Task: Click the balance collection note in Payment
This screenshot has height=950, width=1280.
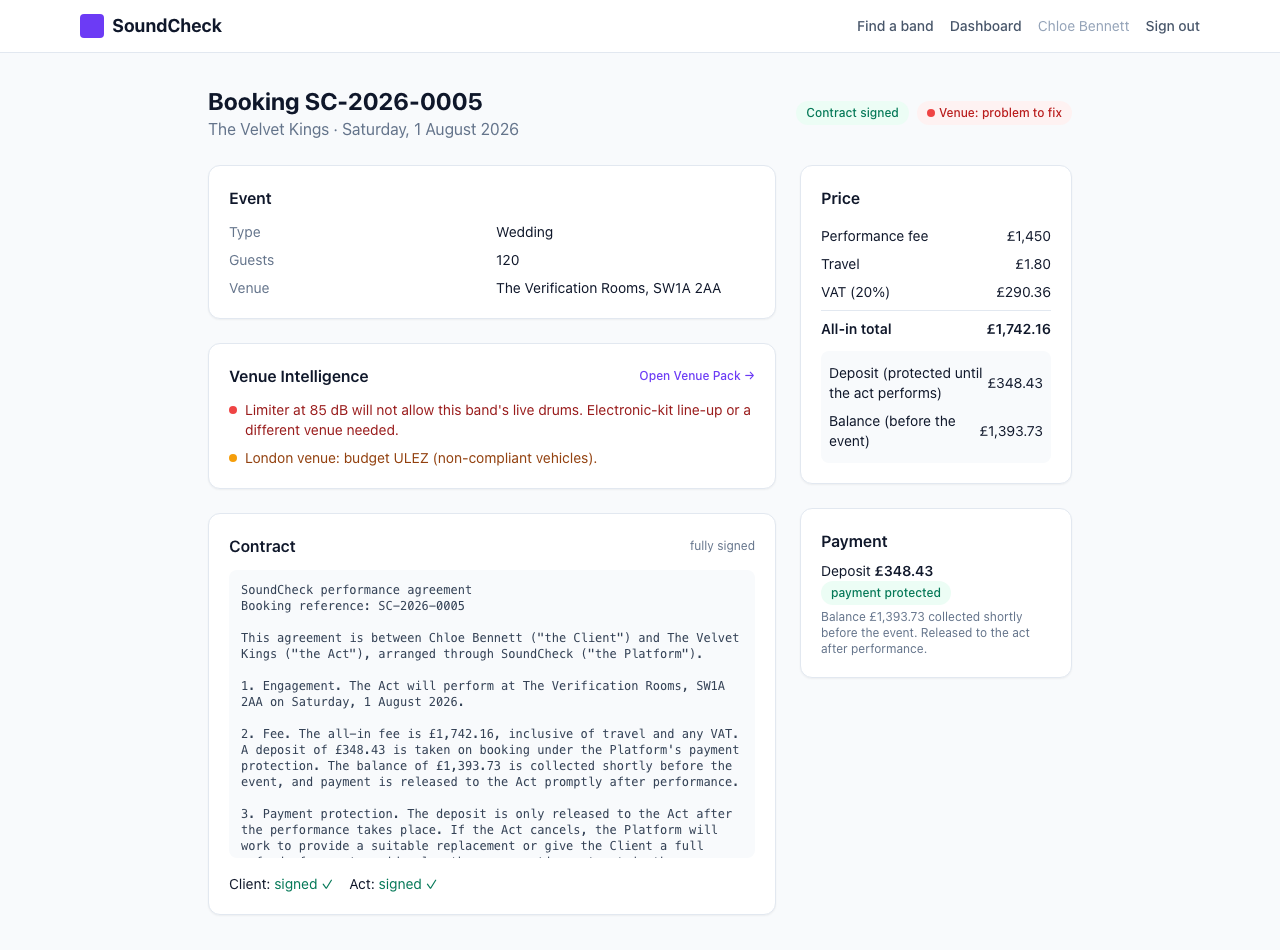Action: pyautogui.click(x=925, y=633)
